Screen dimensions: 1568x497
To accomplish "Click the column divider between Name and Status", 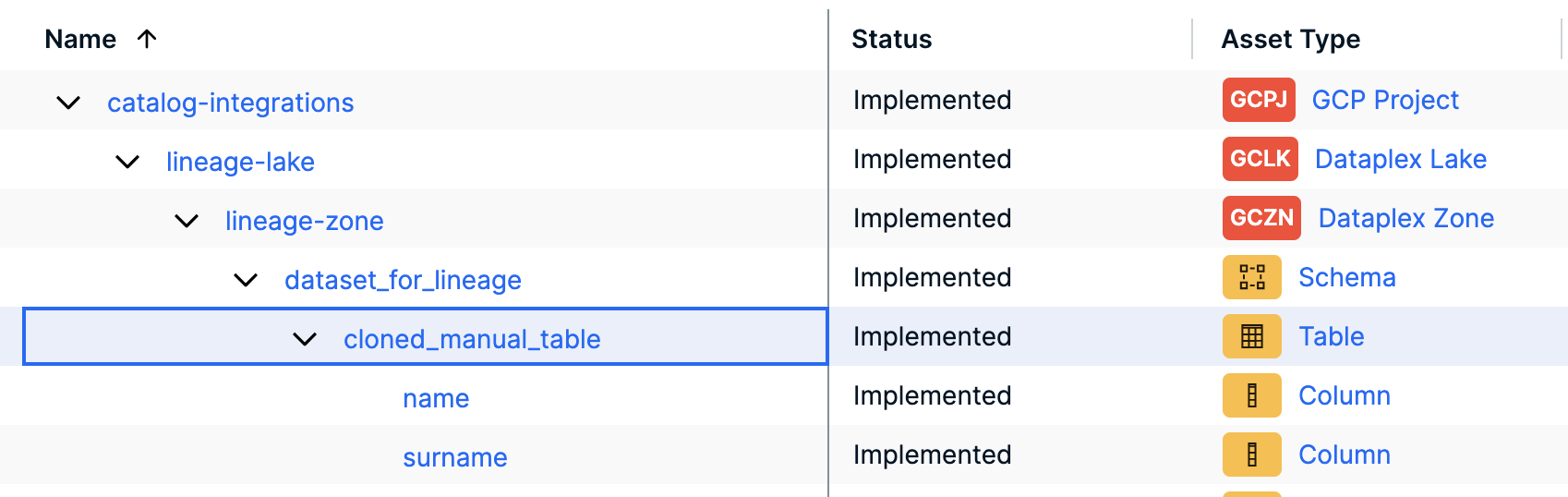I will click(x=828, y=39).
